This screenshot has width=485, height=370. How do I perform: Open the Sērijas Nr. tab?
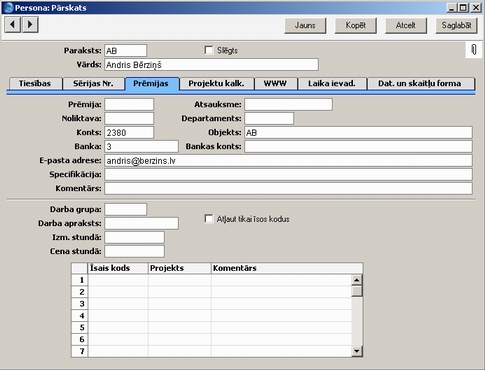[93, 83]
